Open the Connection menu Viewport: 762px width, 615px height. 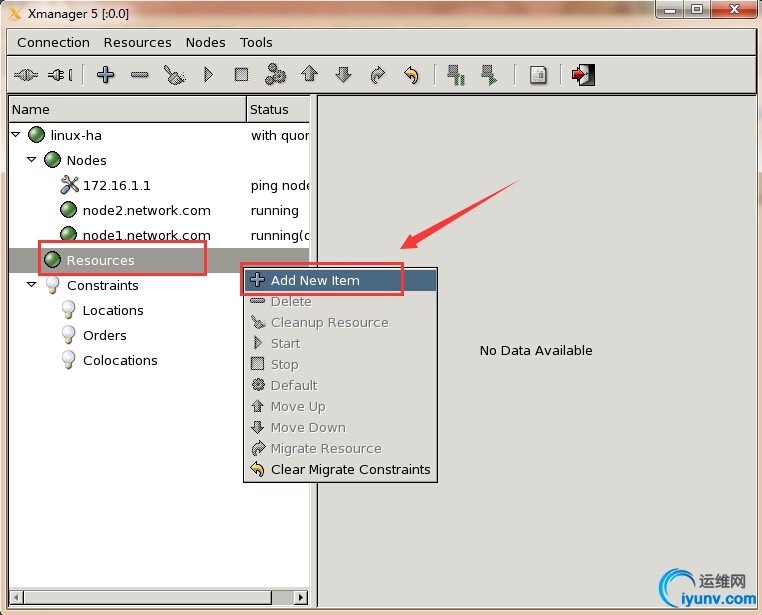pos(53,43)
